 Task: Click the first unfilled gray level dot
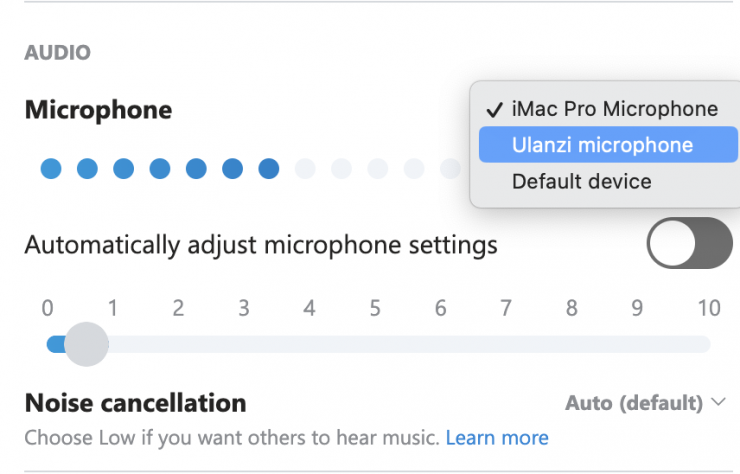(305, 169)
